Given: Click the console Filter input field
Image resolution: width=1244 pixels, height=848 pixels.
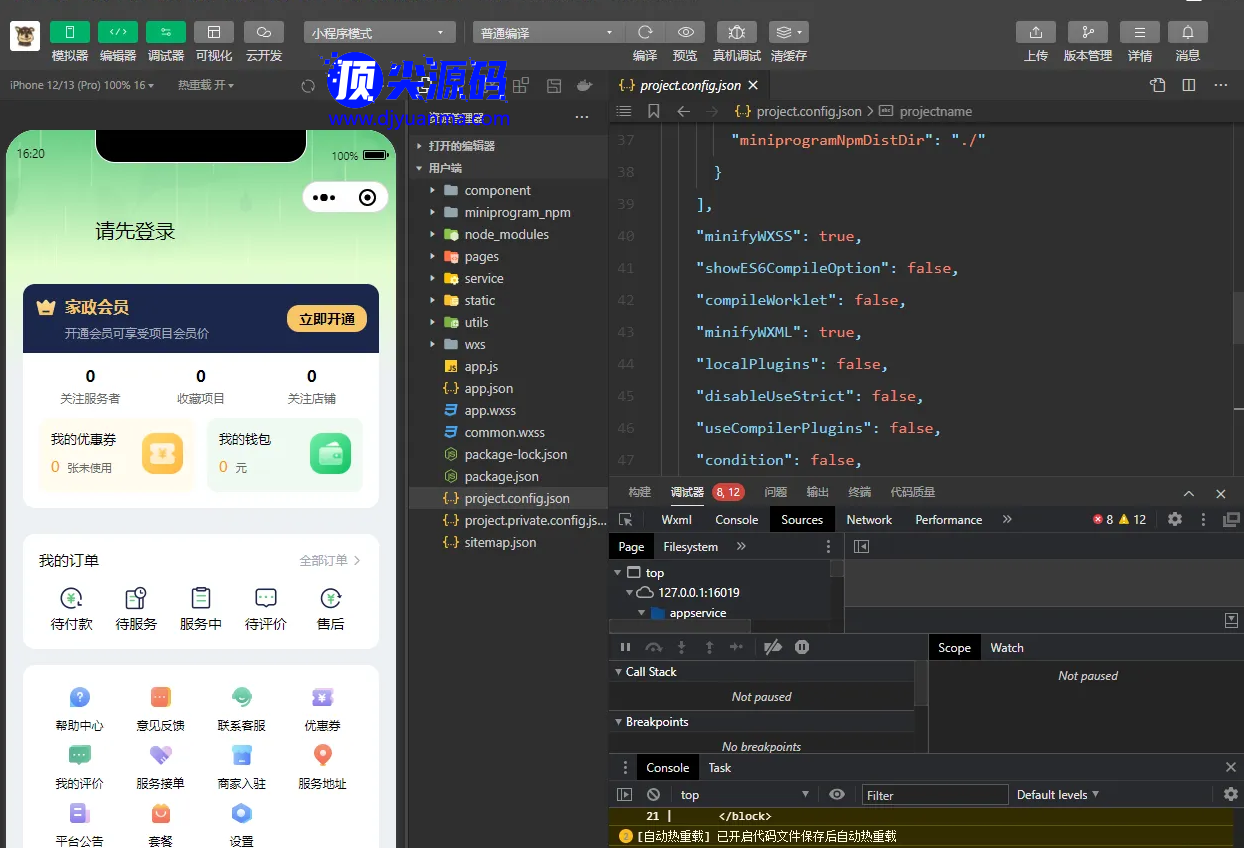Looking at the screenshot, I should point(935,795).
